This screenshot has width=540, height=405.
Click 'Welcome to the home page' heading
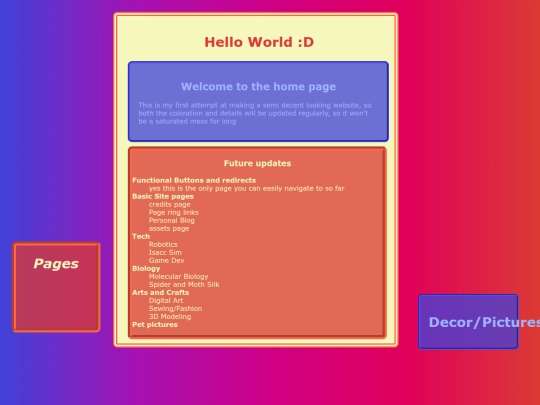(x=258, y=86)
